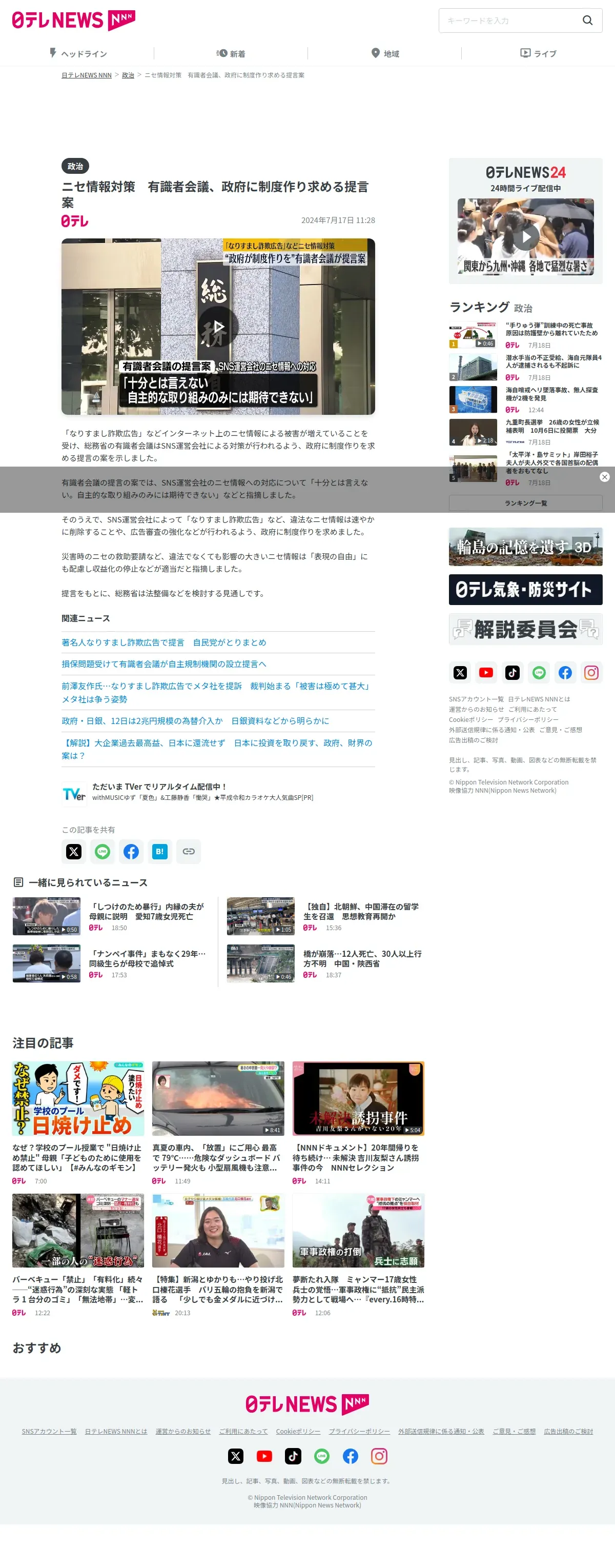Screen dimensions: 615x1568
Task: Share article via LINE icon
Action: pyautogui.click(x=102, y=851)
